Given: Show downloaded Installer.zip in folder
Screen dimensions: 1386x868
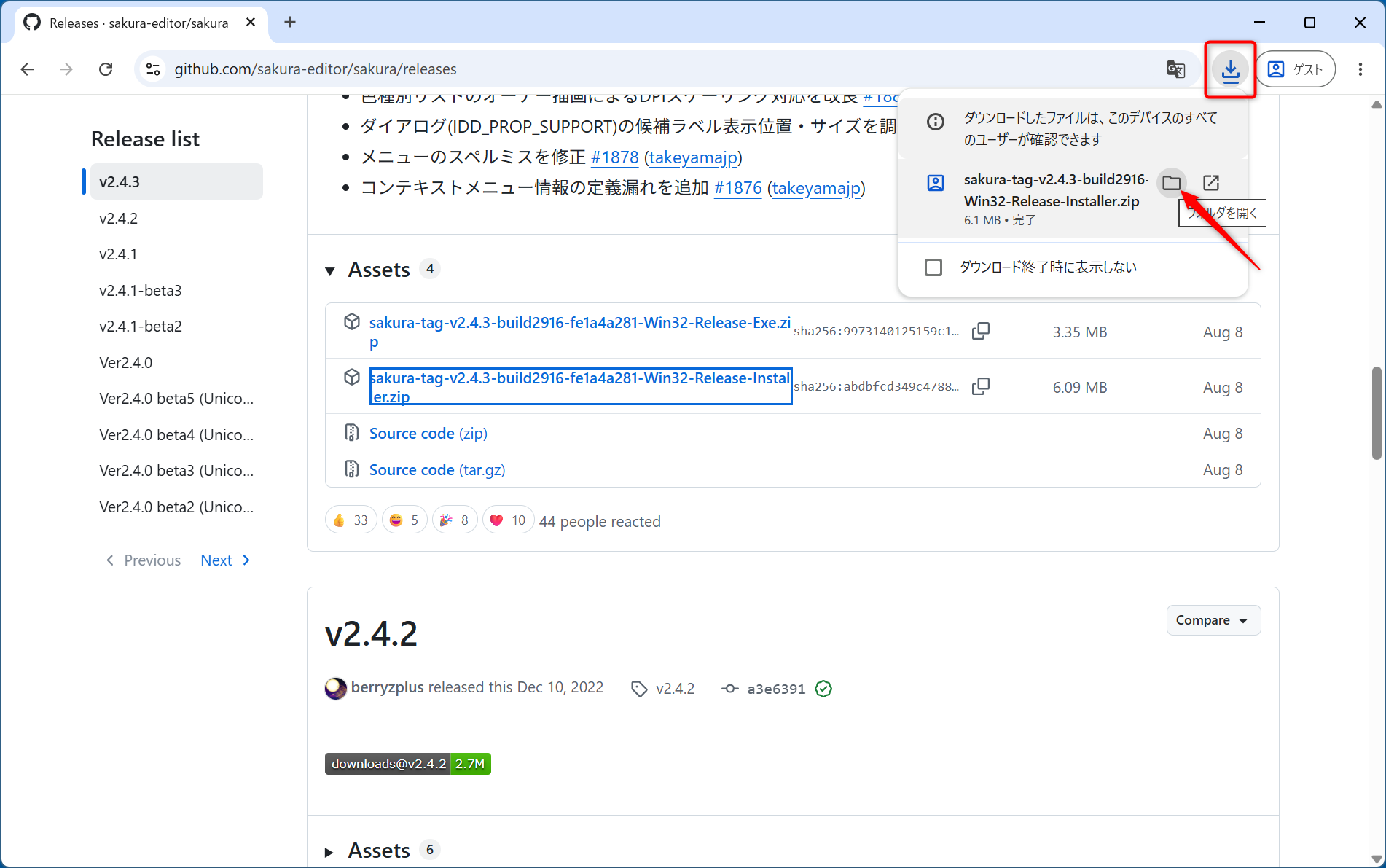Looking at the screenshot, I should click(x=1172, y=182).
